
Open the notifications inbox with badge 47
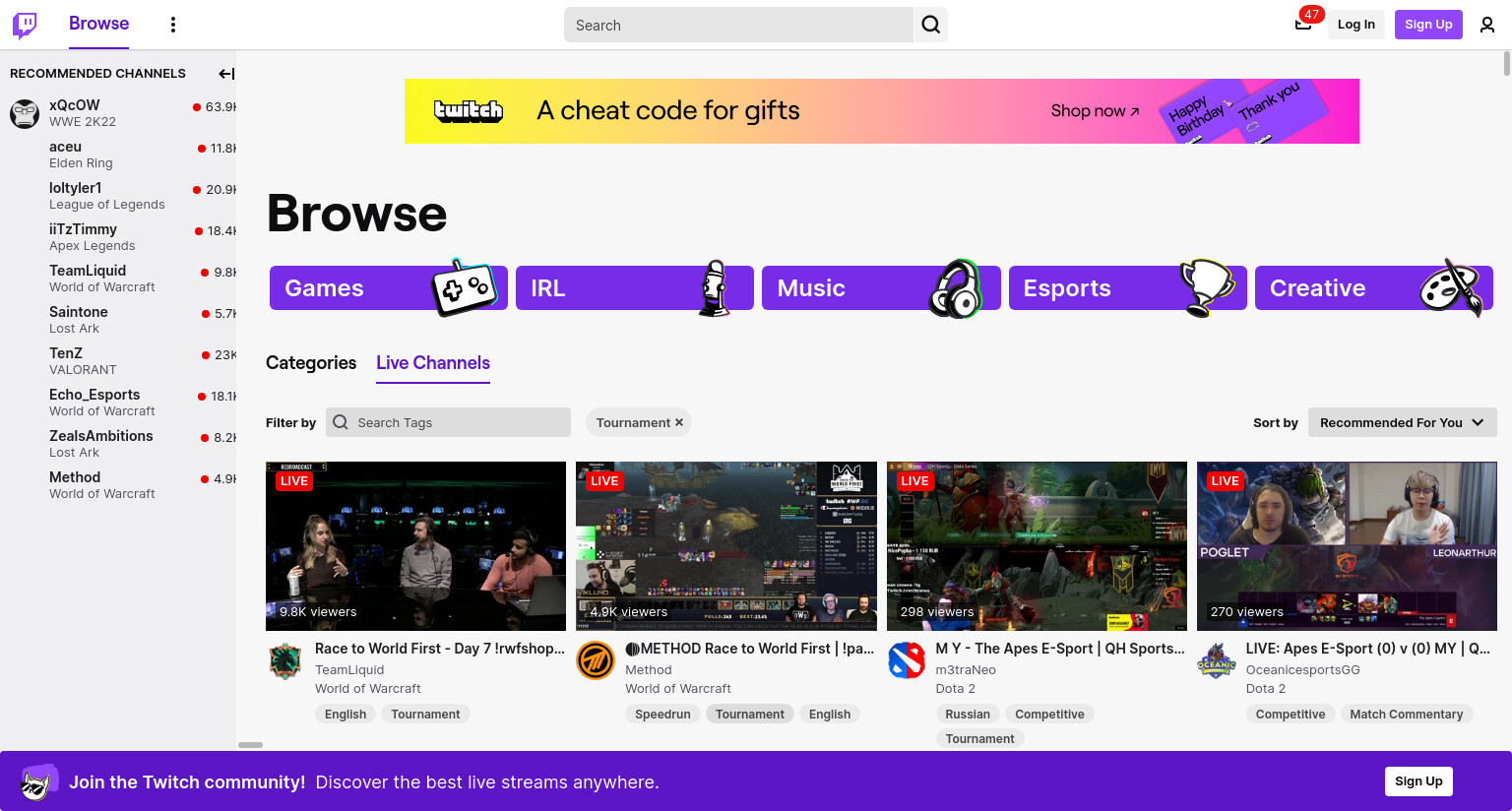tap(1303, 25)
